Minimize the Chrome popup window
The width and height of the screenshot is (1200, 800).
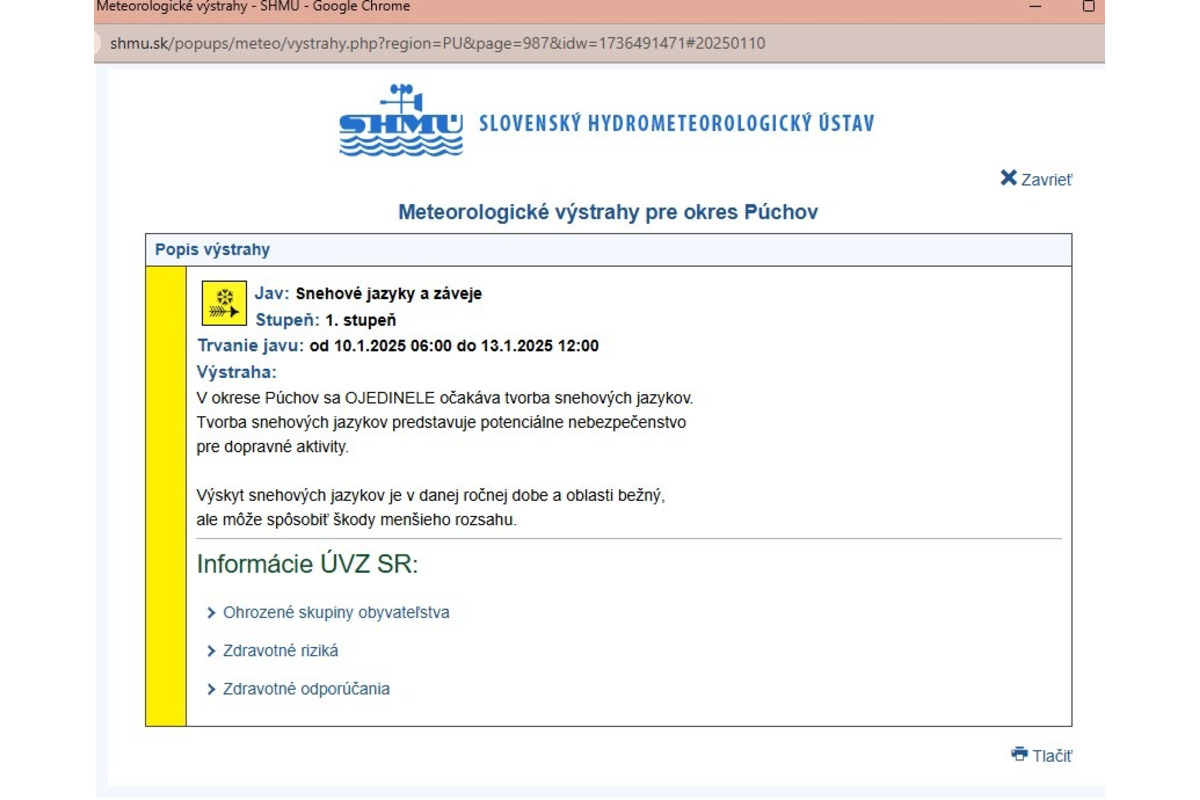[1036, 7]
